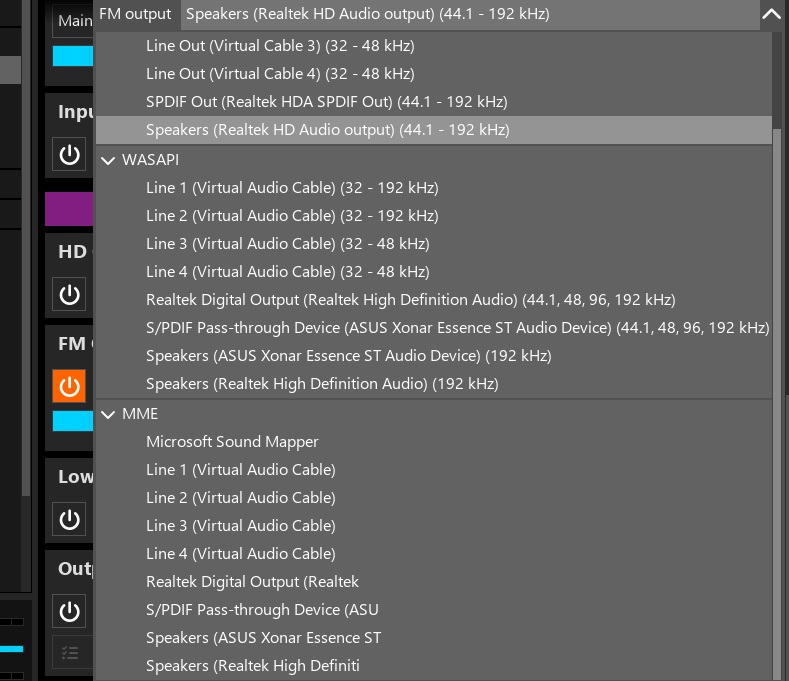Collapse the FM output dropdown with the up arrow
789x681 pixels.
pyautogui.click(x=771, y=14)
